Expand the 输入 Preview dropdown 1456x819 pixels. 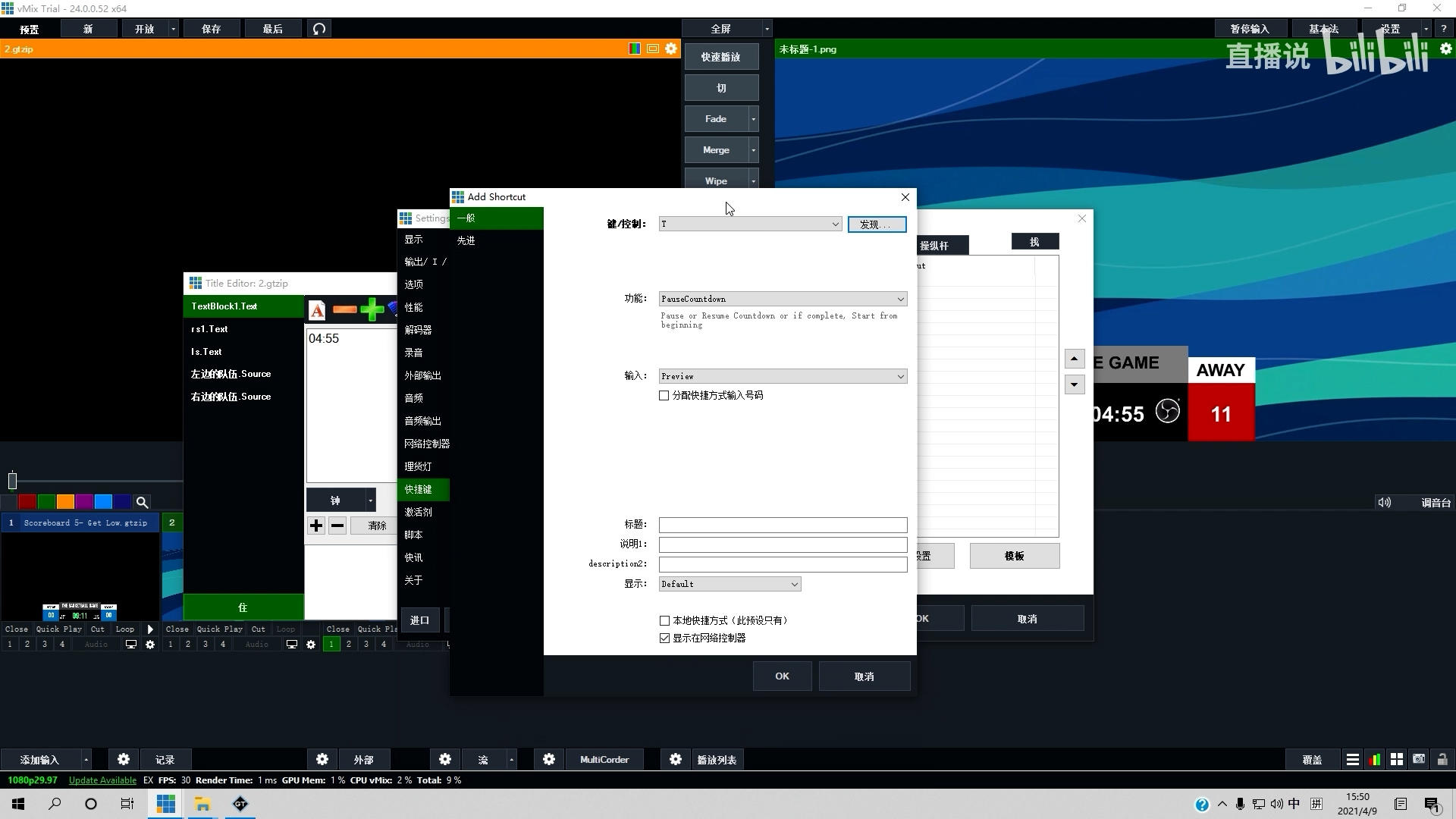point(900,376)
